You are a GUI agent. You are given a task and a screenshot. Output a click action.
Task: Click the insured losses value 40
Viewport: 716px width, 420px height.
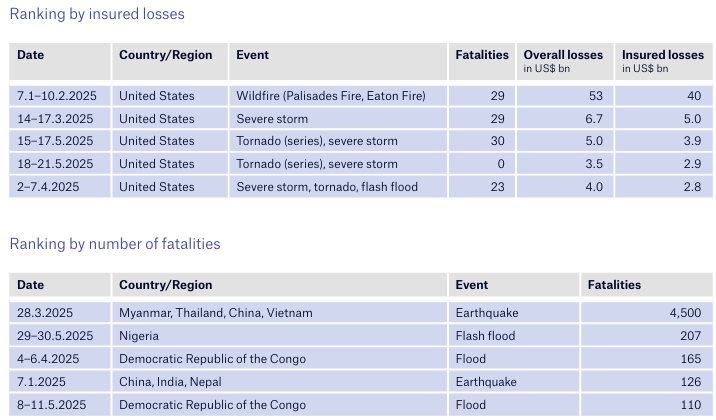click(x=663, y=96)
